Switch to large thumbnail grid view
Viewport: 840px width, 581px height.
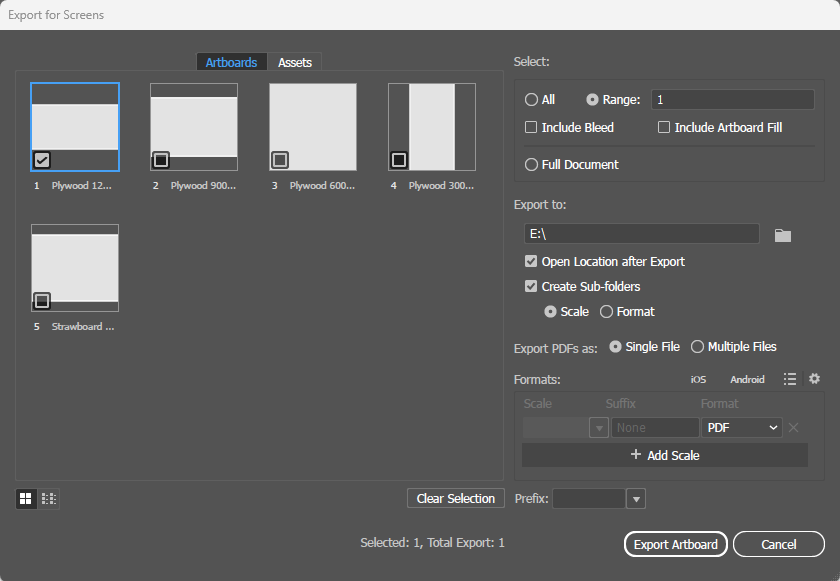tap(26, 499)
